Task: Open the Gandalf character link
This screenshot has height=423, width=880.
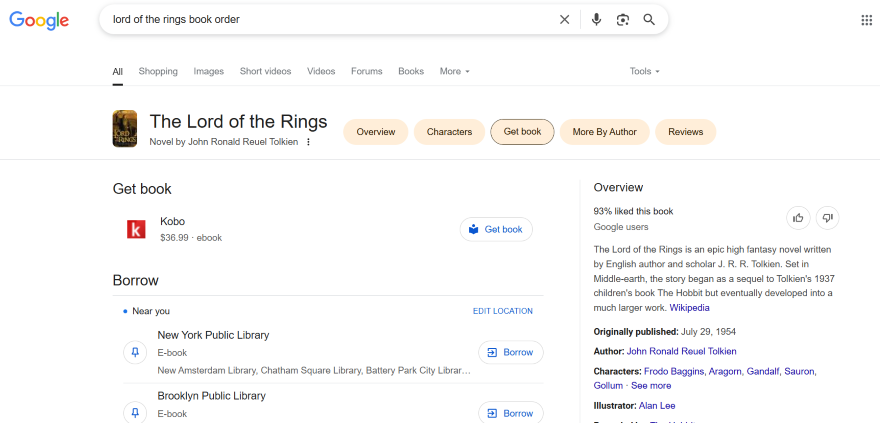Action: [x=764, y=371]
